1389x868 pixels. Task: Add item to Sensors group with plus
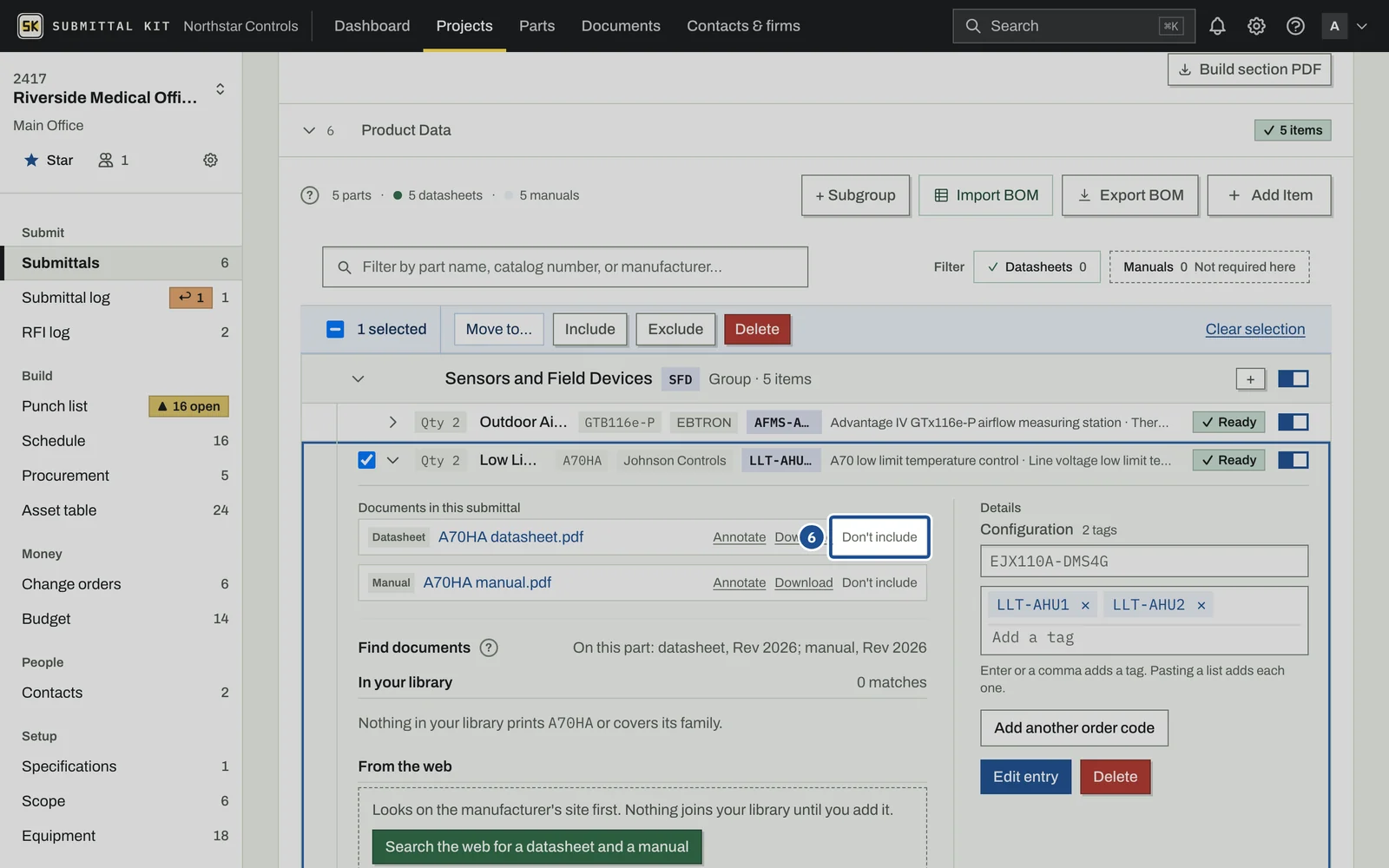point(1250,379)
